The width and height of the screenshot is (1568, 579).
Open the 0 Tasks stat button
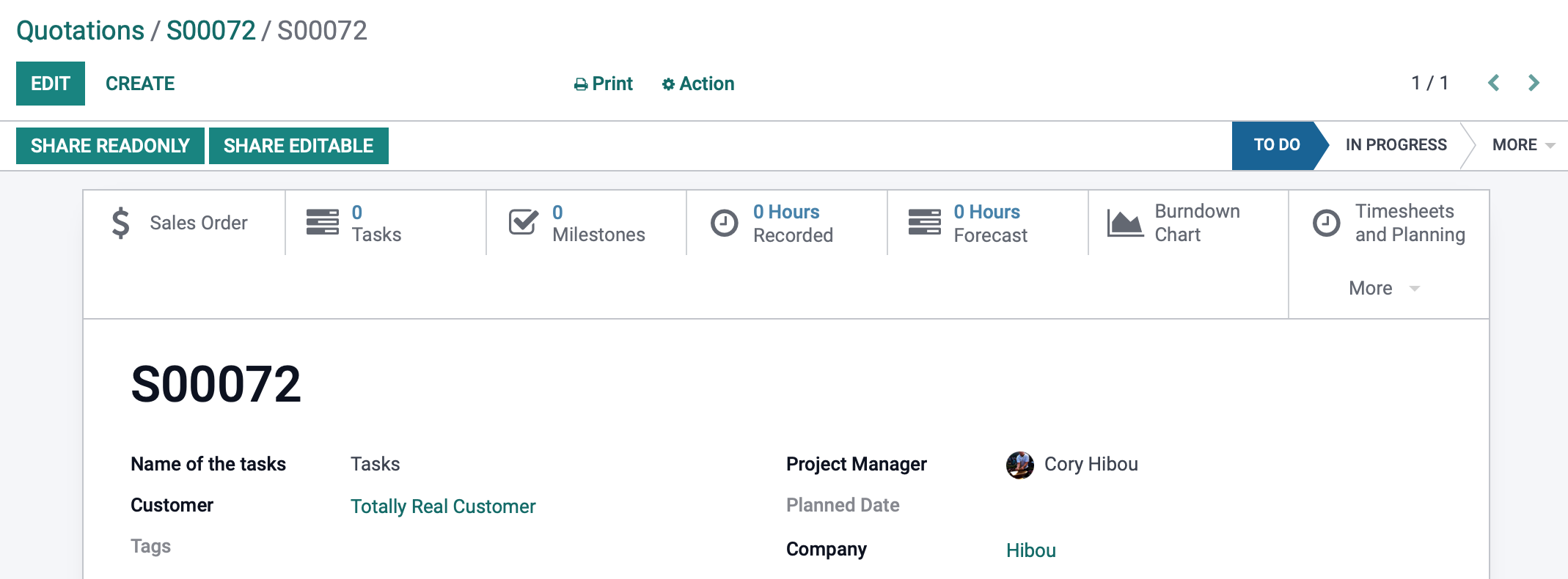(x=386, y=223)
